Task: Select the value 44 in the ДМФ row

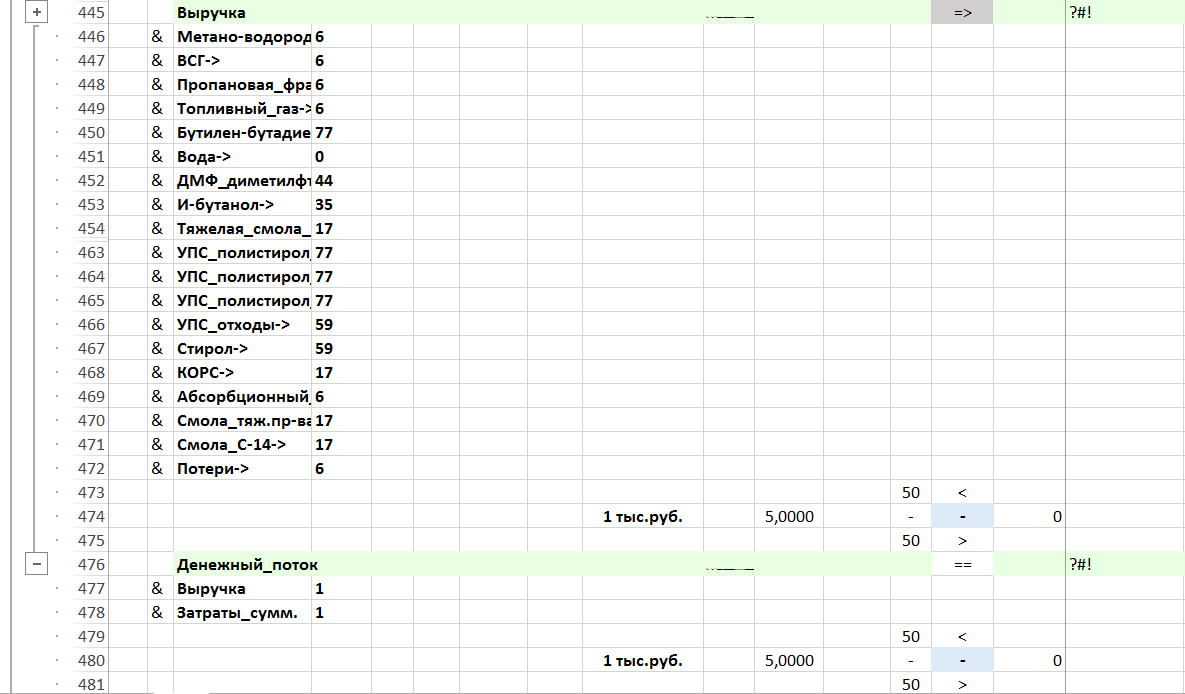Action: (325, 181)
